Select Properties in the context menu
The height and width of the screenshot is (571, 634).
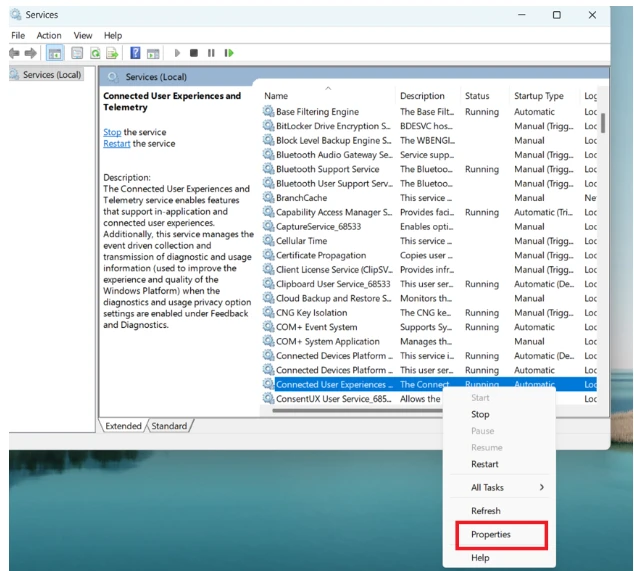(x=501, y=535)
